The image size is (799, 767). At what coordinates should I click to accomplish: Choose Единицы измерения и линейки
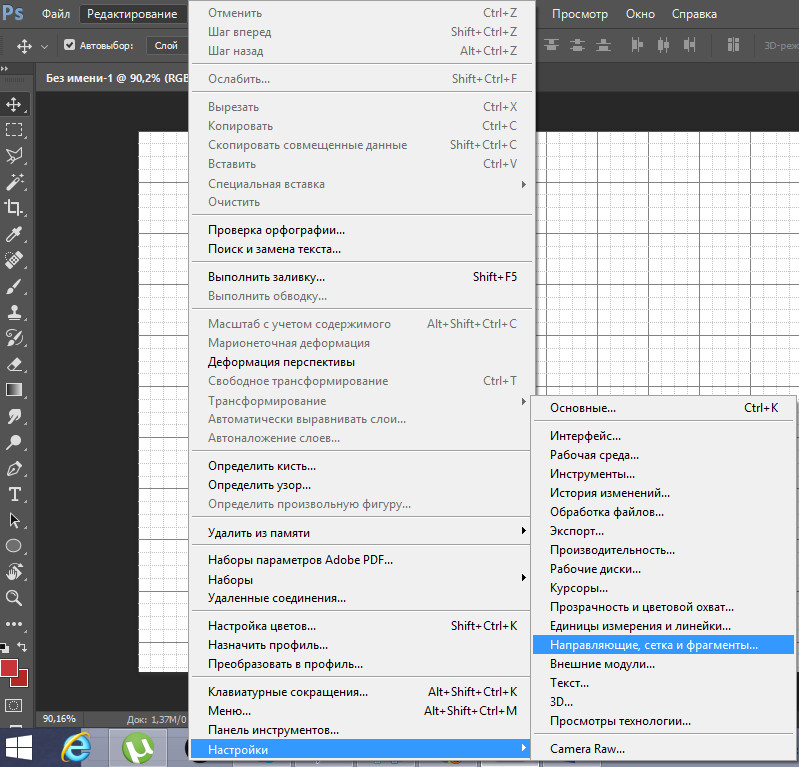(663, 626)
